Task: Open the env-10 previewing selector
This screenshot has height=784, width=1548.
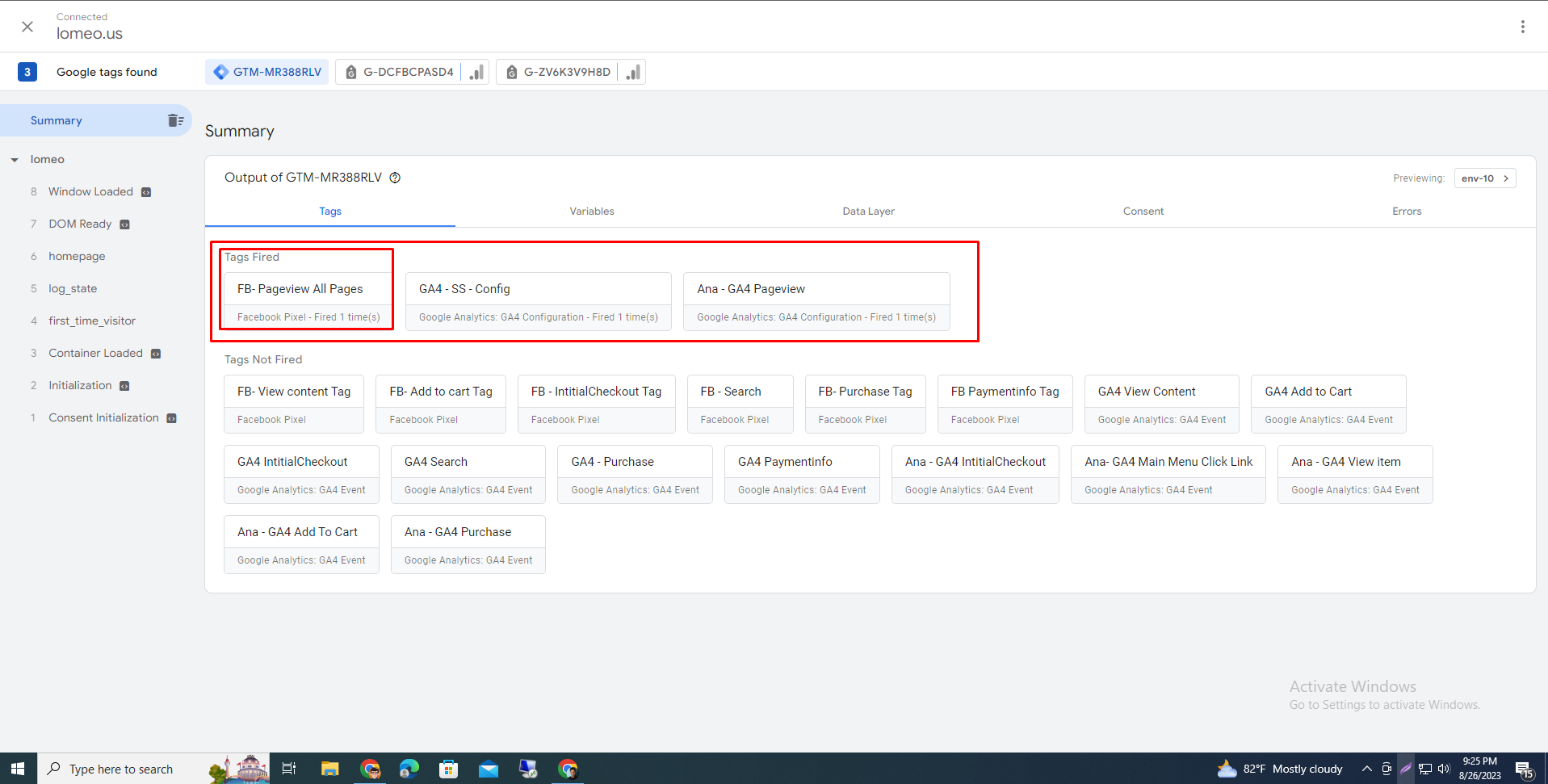Action: 1484,178
